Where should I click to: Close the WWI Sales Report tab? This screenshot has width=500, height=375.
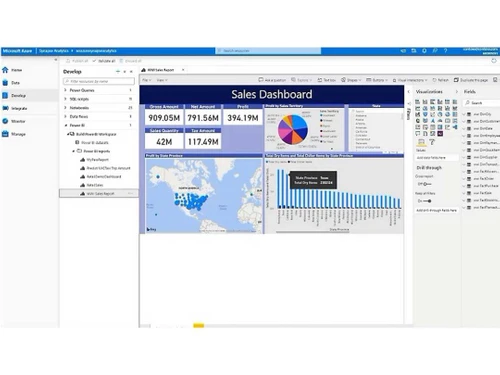[x=183, y=70]
